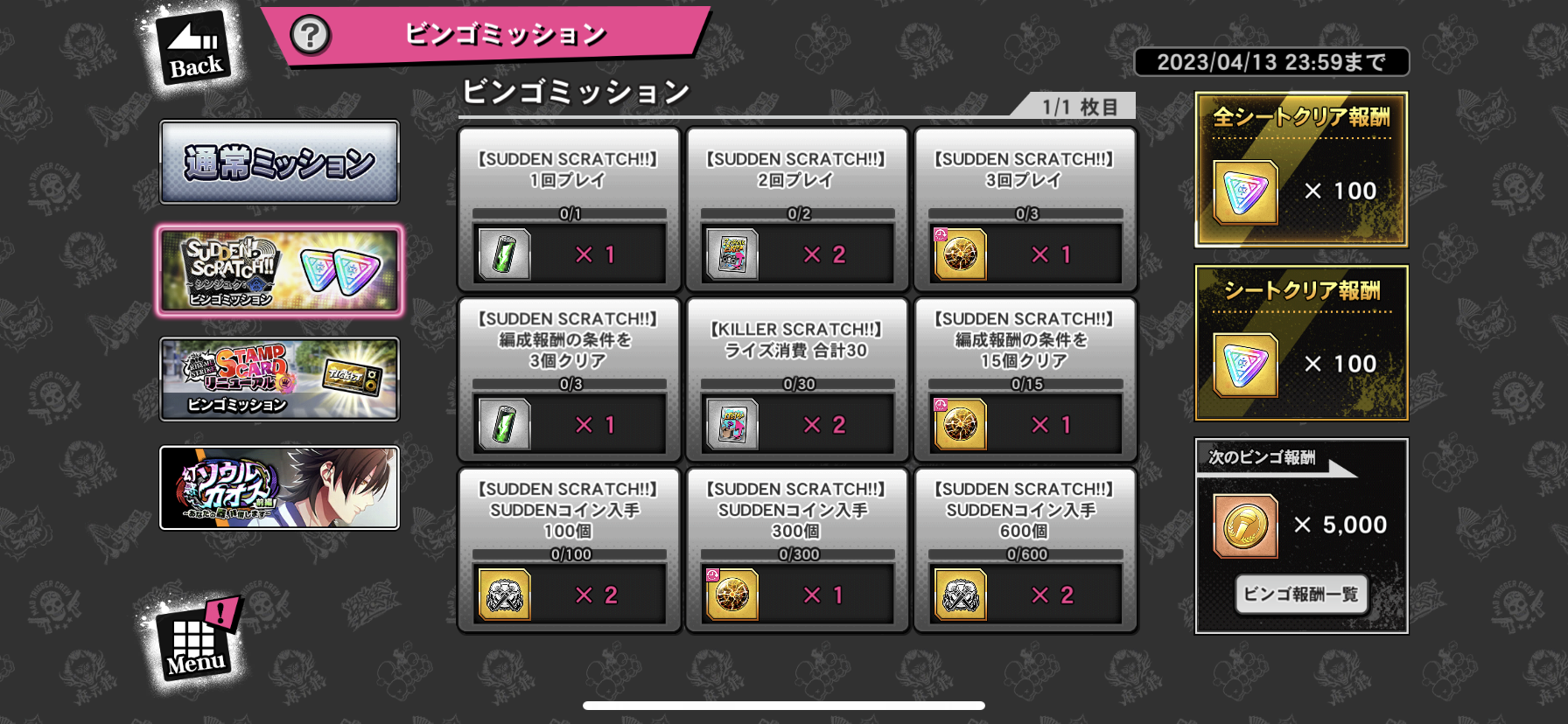1568x724 pixels.
Task: Select SUDDENコイン入手 600個 mission cell
Action: (x=1025, y=550)
